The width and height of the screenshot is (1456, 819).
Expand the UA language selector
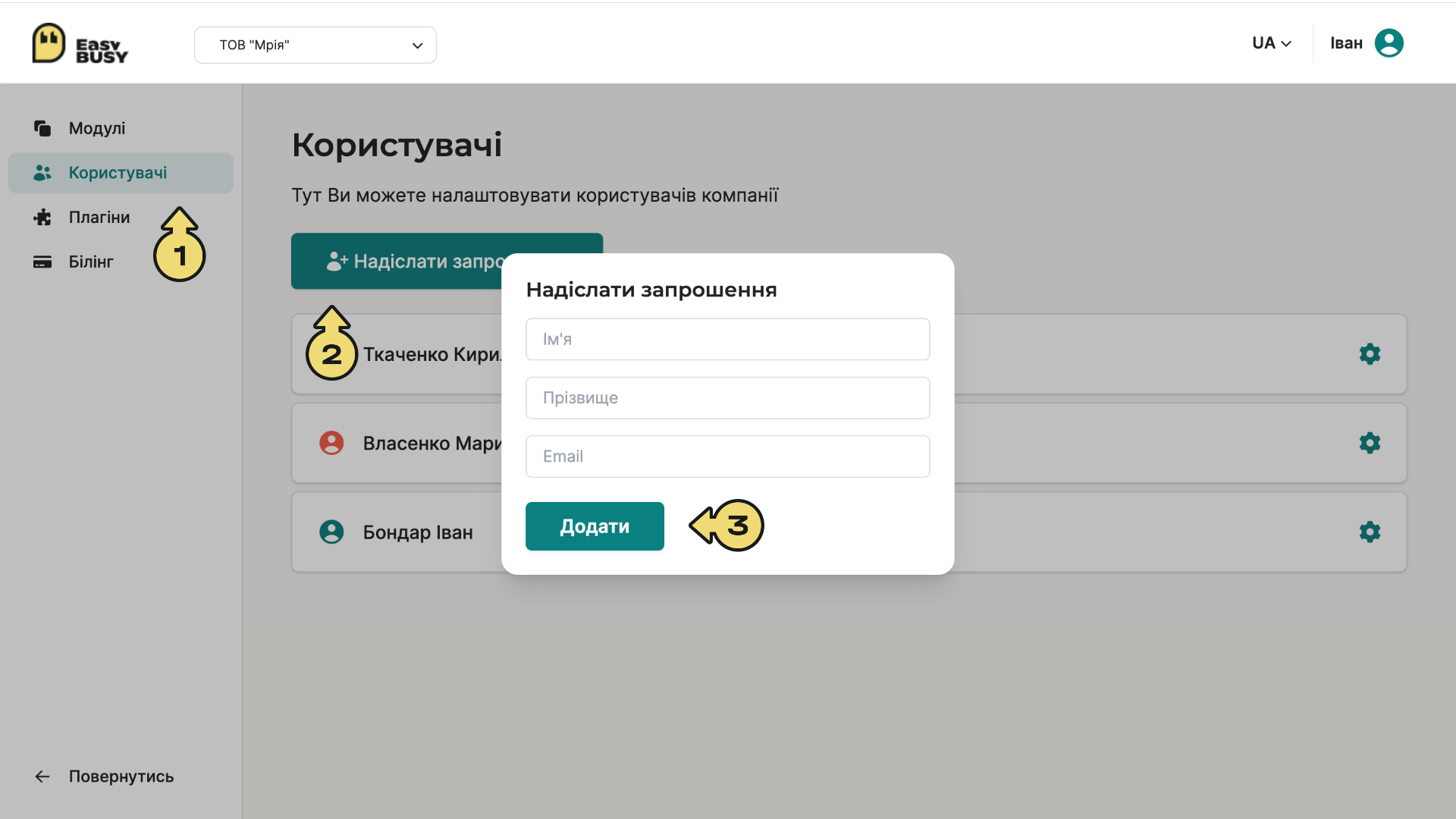(1272, 43)
